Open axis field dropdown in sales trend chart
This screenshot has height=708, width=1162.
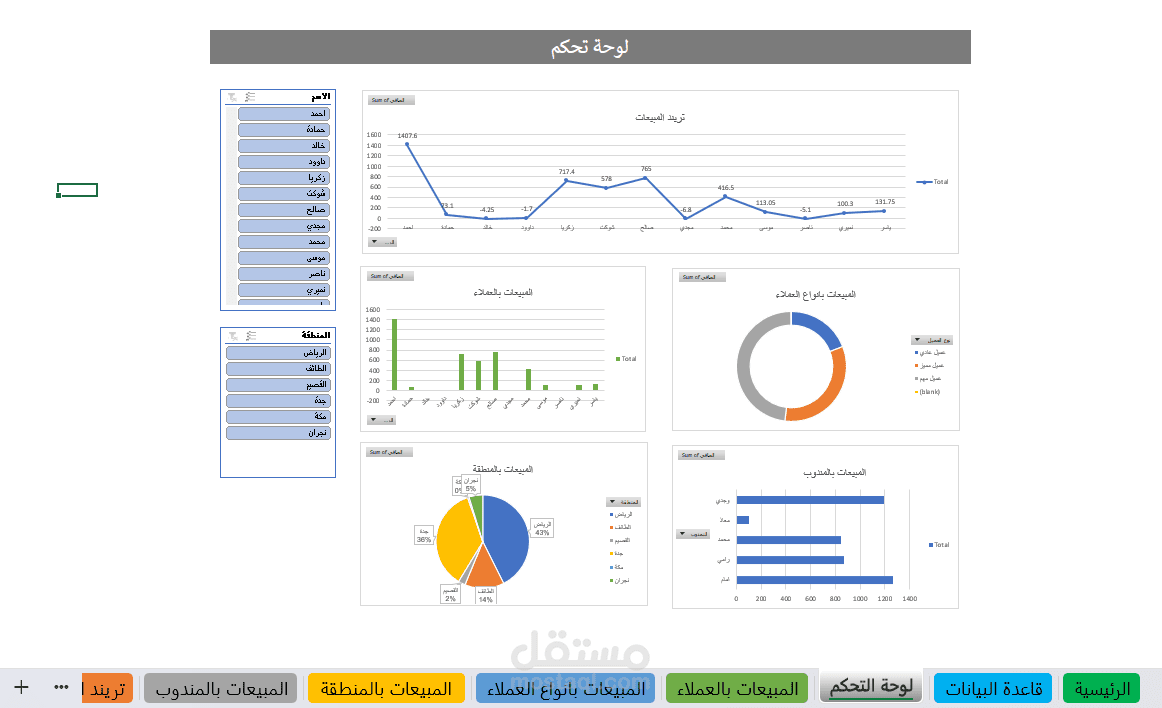pyautogui.click(x=382, y=242)
